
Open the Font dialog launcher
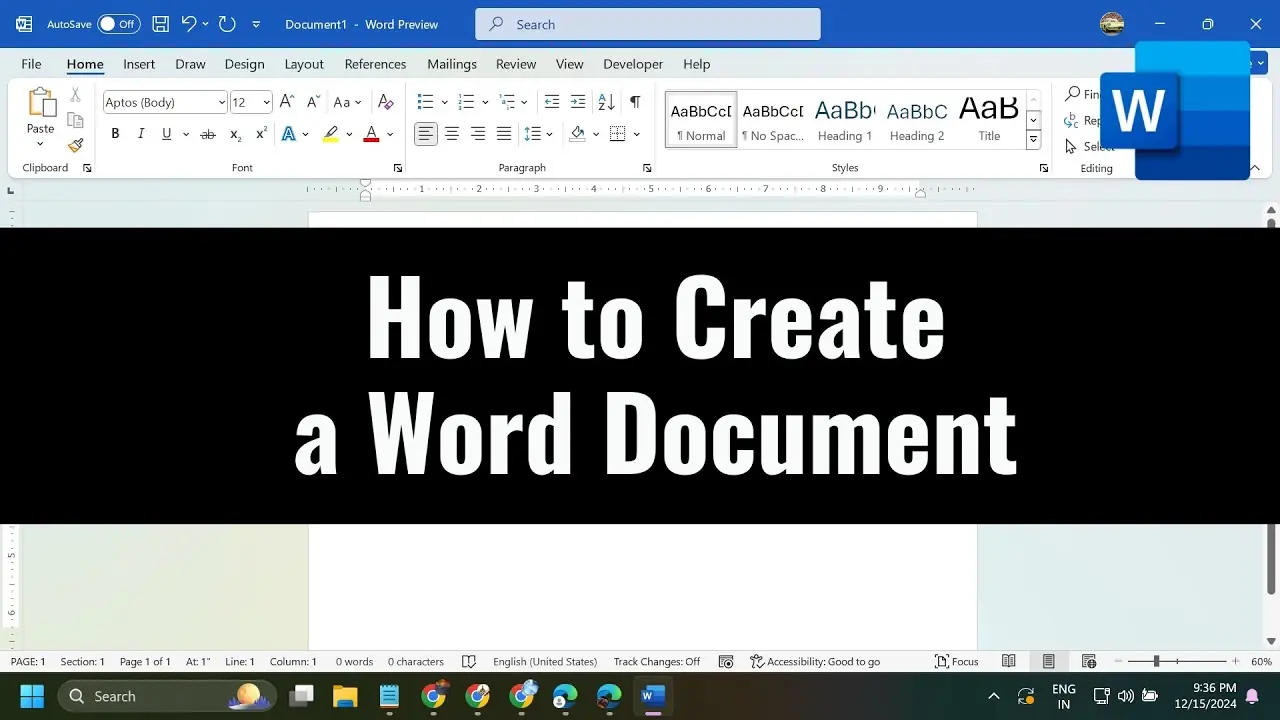coord(398,168)
